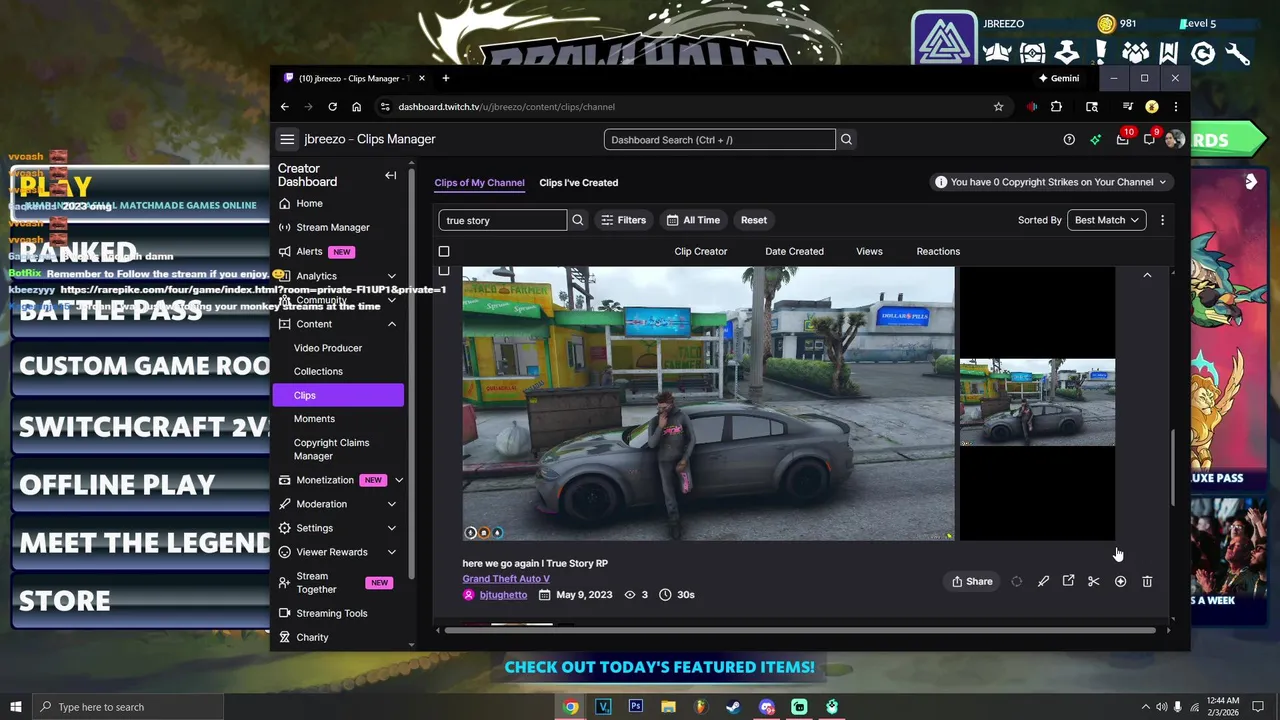The height and width of the screenshot is (720, 1280).
Task: Click the green sparkle icon in dashboard header
Action: tap(1096, 140)
